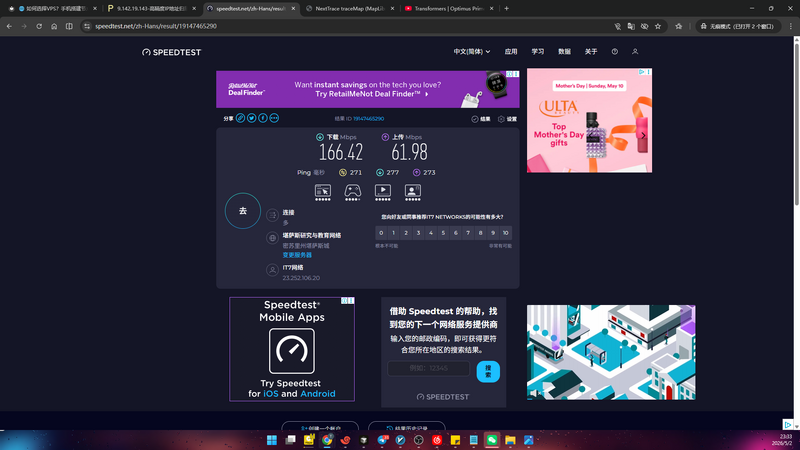This screenshot has height=450, width=800.
Task: Rate recommendation score 5
Action: [x=443, y=233]
